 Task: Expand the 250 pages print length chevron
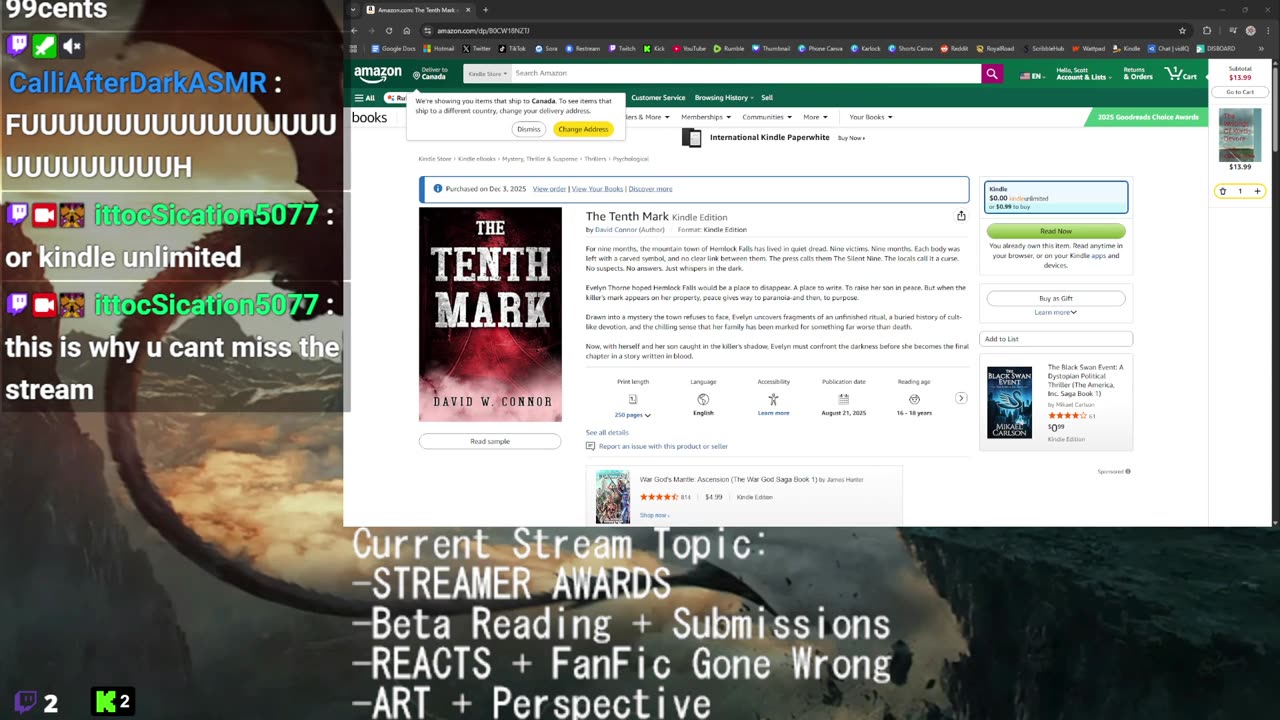[648, 415]
